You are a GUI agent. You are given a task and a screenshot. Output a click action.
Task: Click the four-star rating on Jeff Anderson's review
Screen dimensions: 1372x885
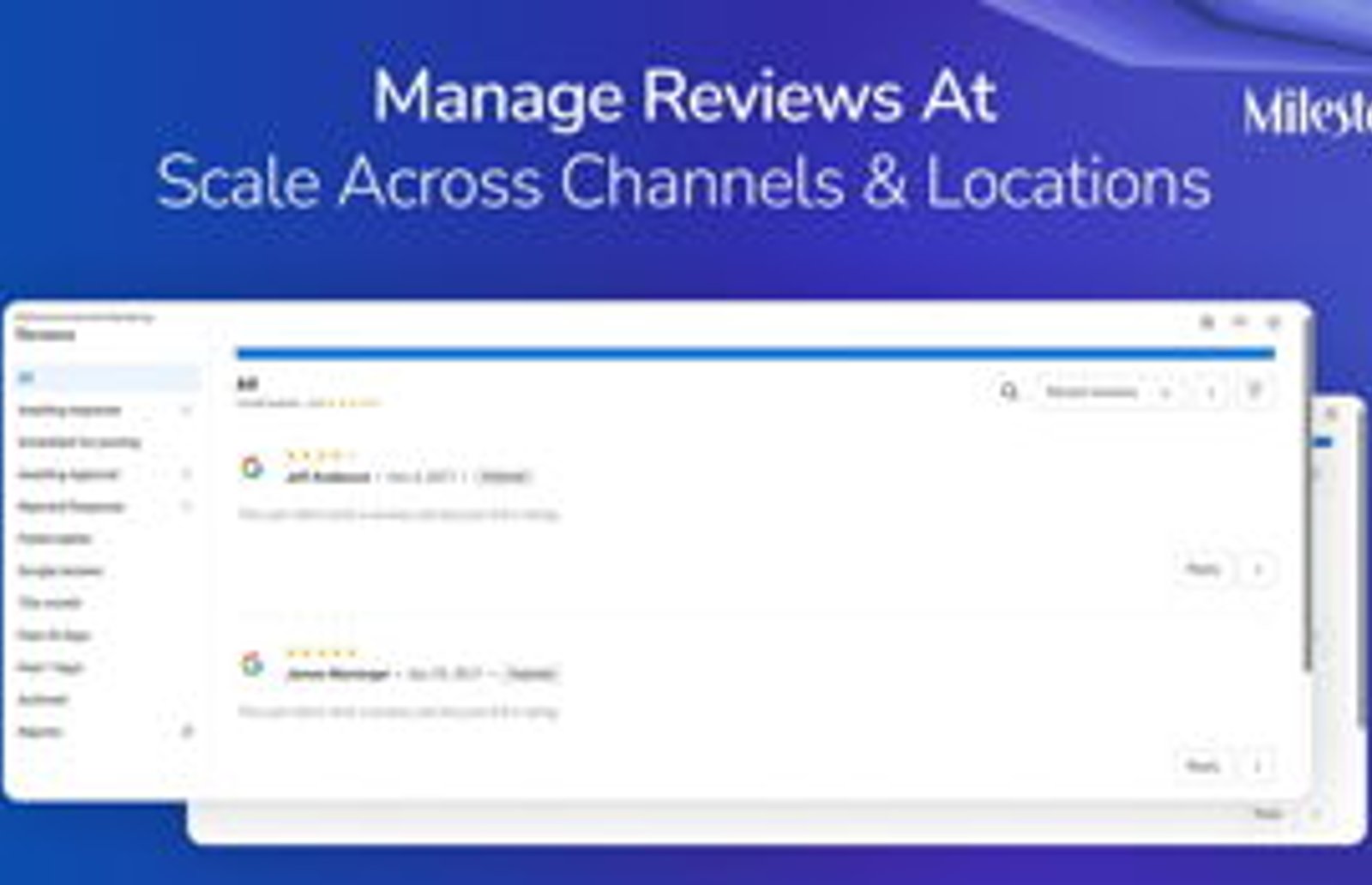click(x=321, y=455)
